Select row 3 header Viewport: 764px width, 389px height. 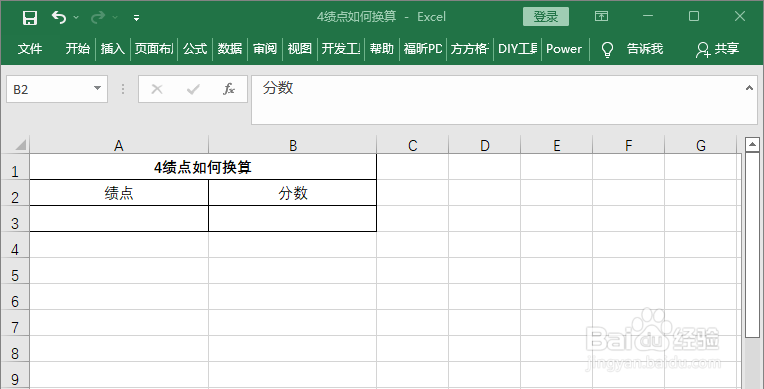(x=15, y=219)
